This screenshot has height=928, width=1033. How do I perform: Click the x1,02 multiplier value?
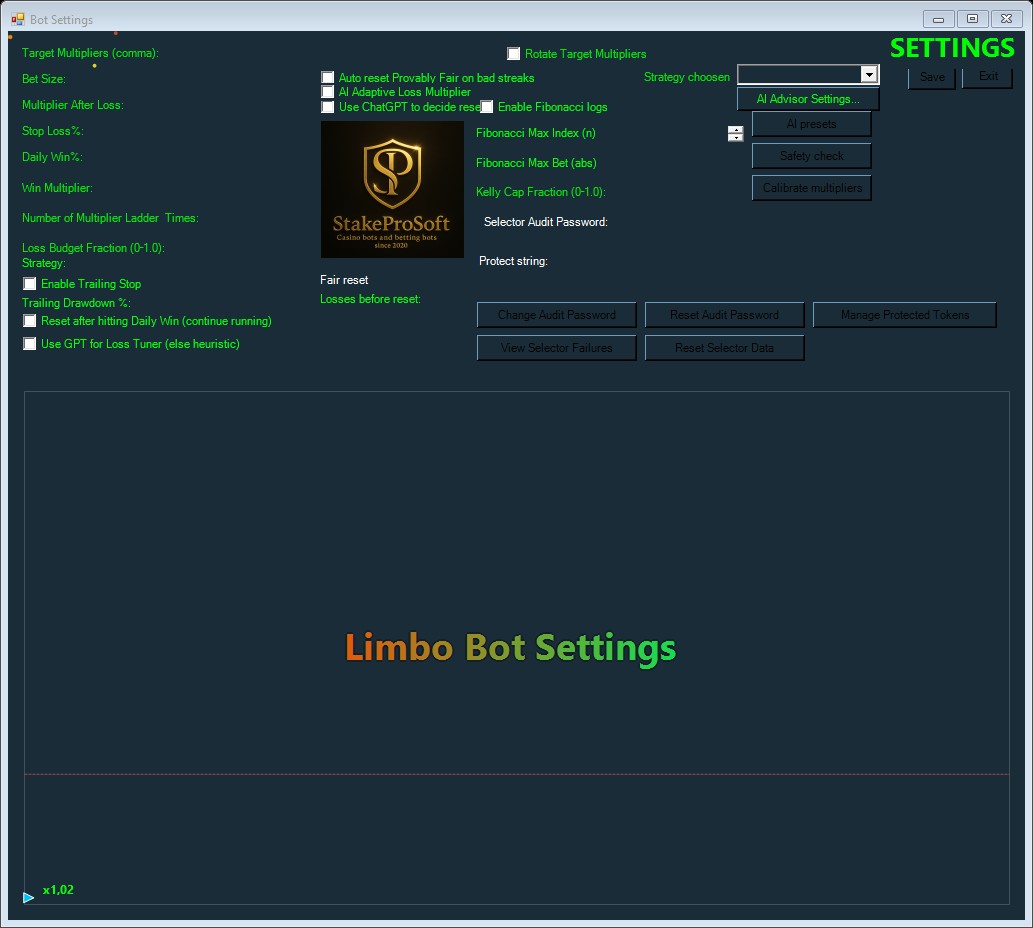[x=58, y=890]
